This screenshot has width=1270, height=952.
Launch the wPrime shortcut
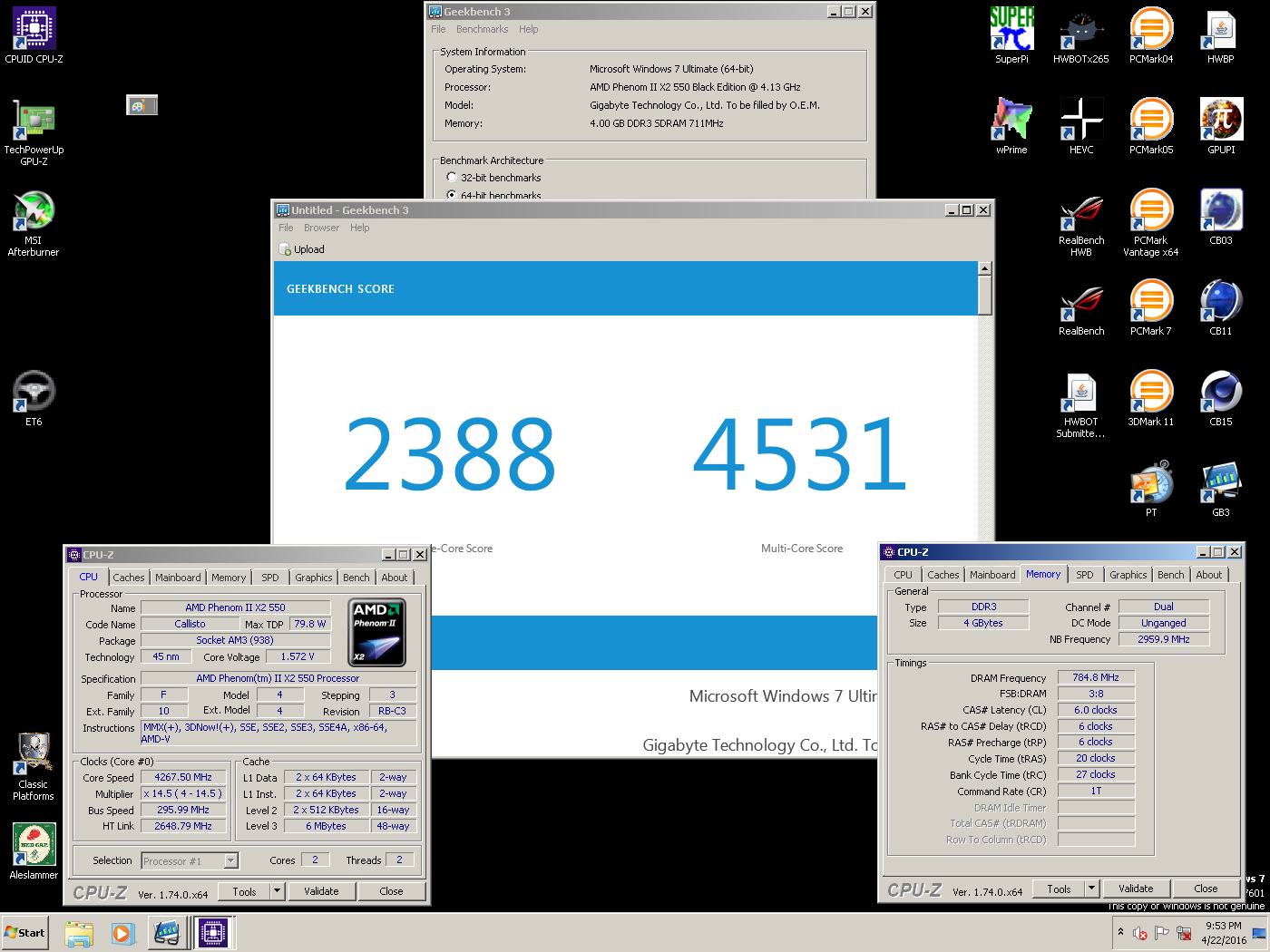1011,126
